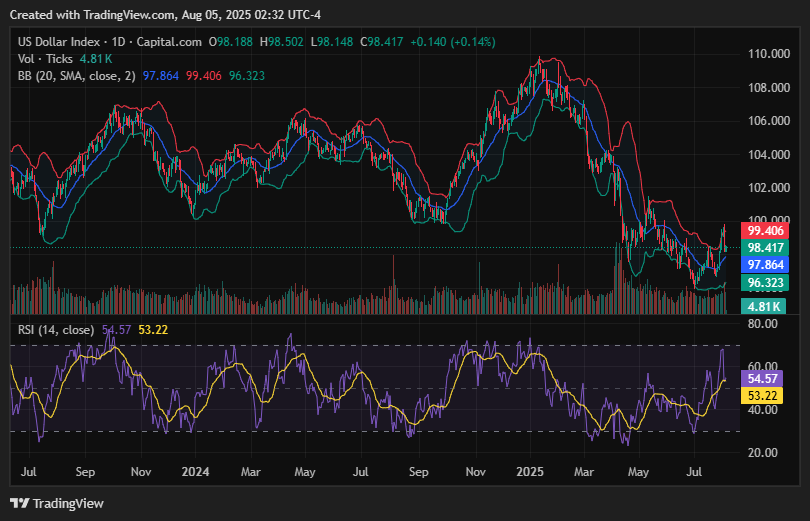Click the yellow RSI MA value 53.22 in legend
The image size is (810, 521).
pos(153,330)
